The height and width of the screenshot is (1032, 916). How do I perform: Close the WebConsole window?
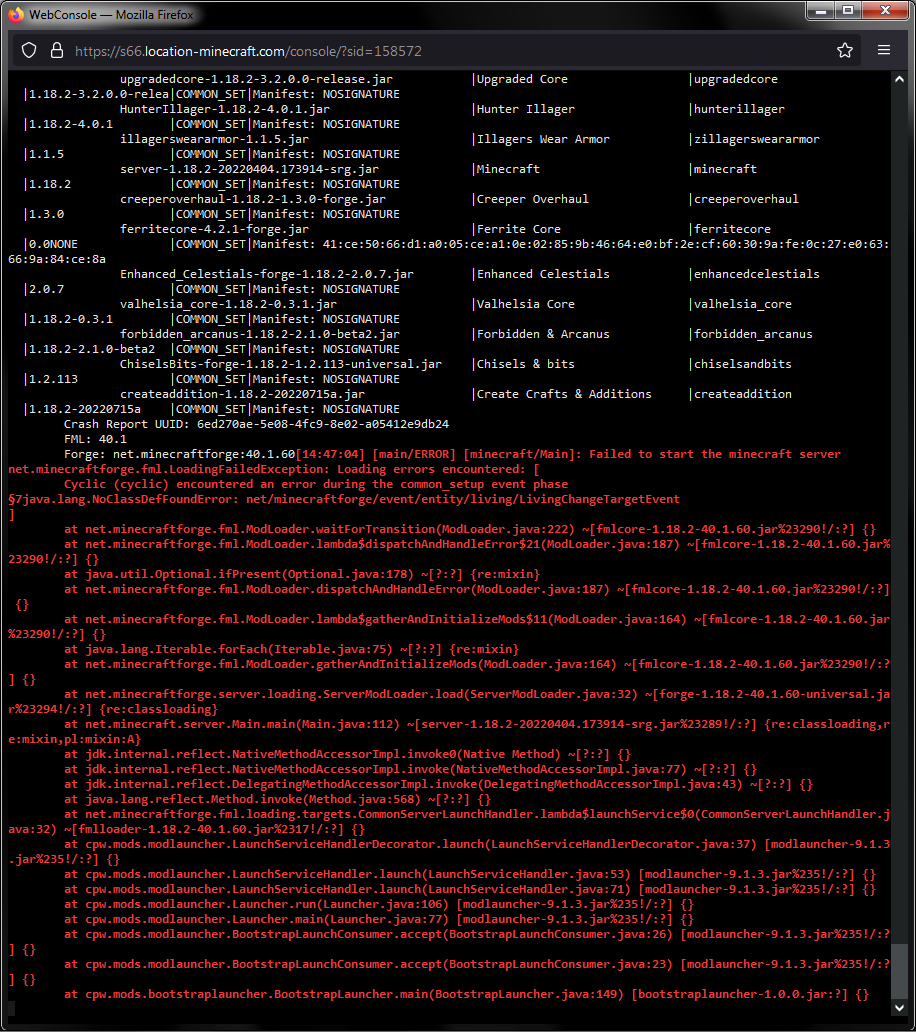click(x=886, y=11)
